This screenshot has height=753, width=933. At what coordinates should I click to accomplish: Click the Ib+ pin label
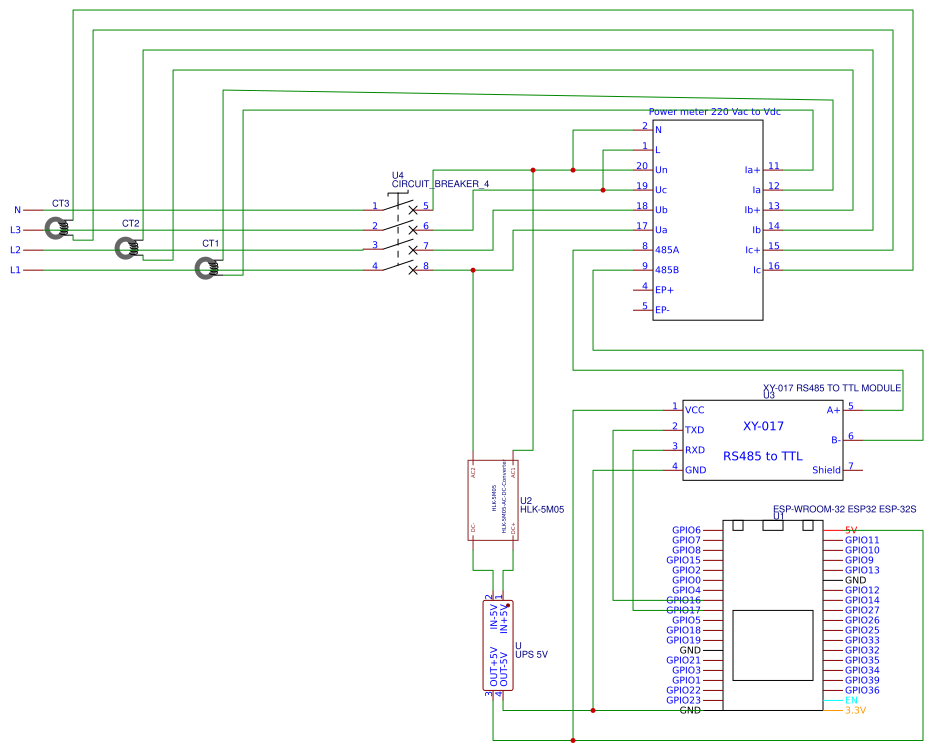pyautogui.click(x=753, y=210)
